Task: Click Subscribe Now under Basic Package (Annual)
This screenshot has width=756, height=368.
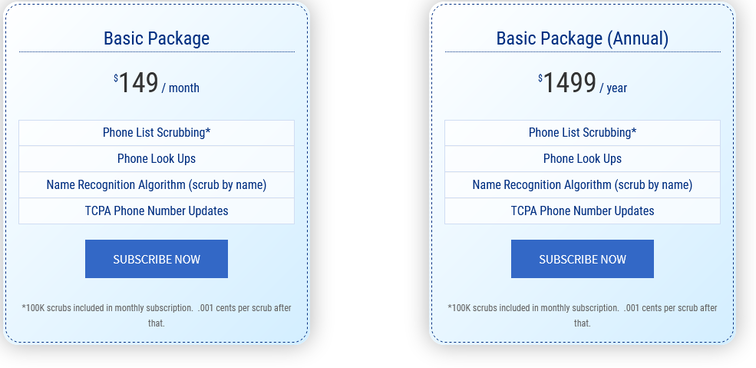Action: pos(582,259)
